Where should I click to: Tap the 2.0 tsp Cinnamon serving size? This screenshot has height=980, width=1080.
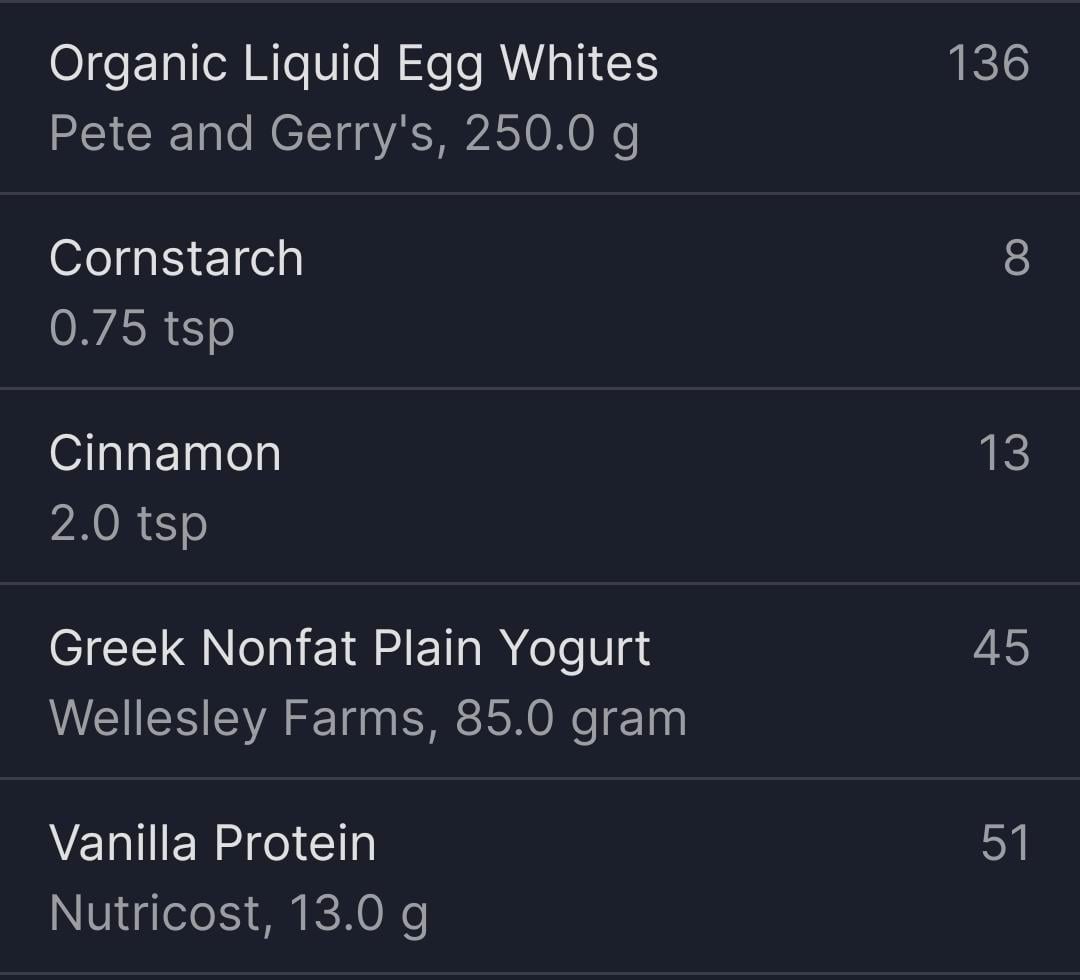(x=129, y=523)
